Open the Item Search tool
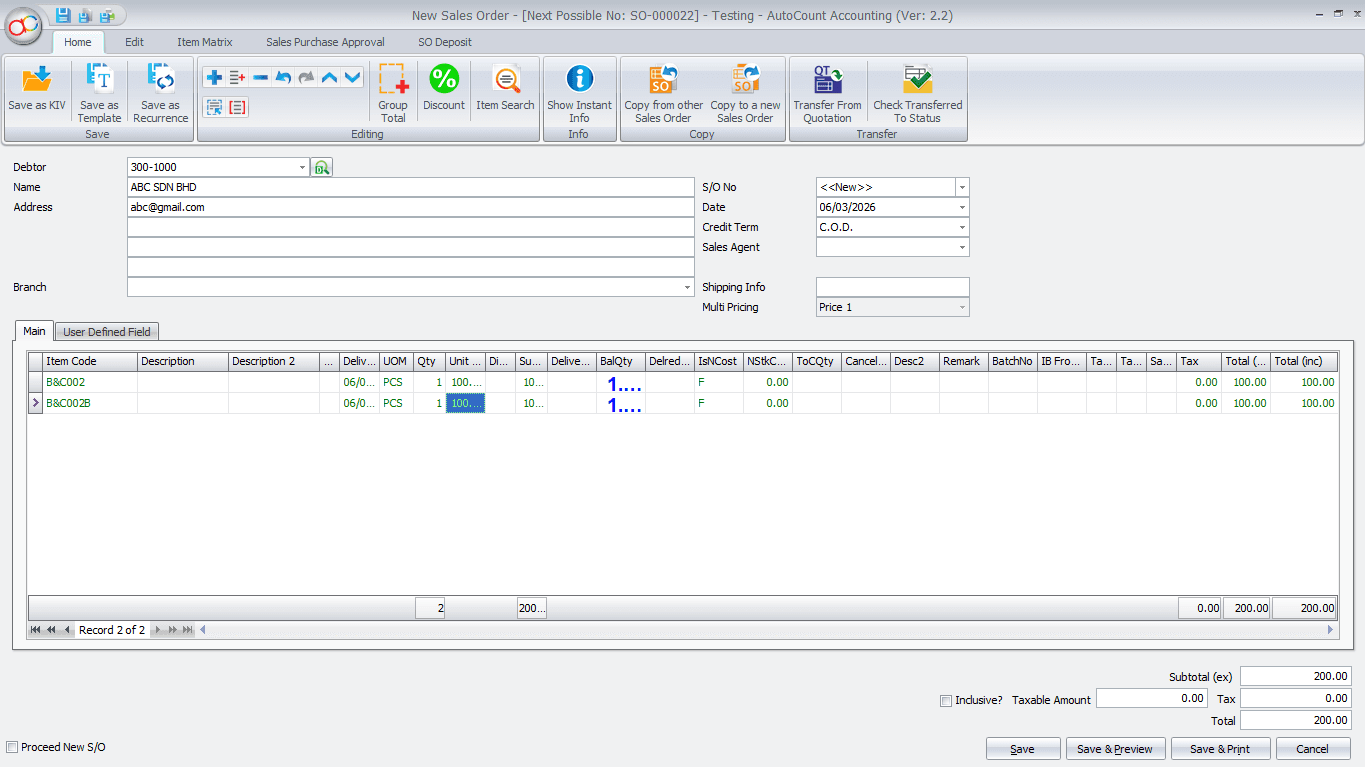1365x767 pixels. pyautogui.click(x=505, y=88)
